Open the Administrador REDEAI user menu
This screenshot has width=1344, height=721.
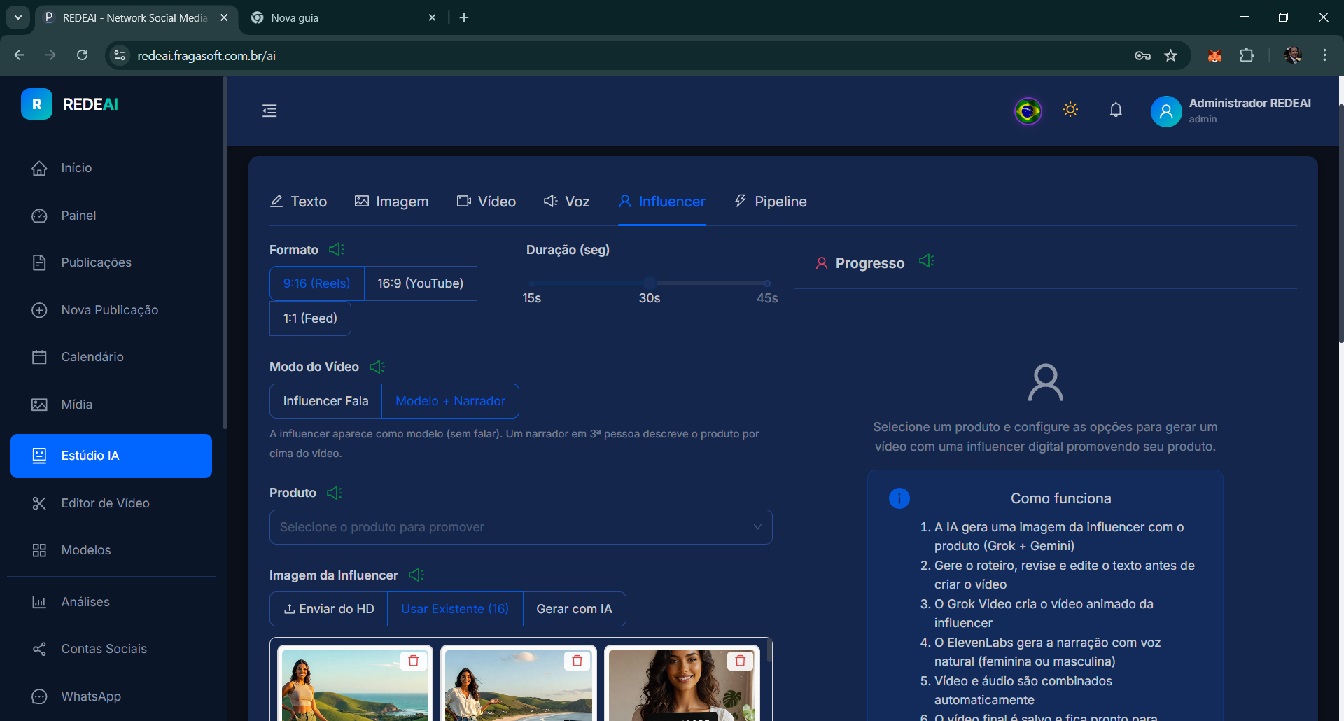(x=1230, y=110)
